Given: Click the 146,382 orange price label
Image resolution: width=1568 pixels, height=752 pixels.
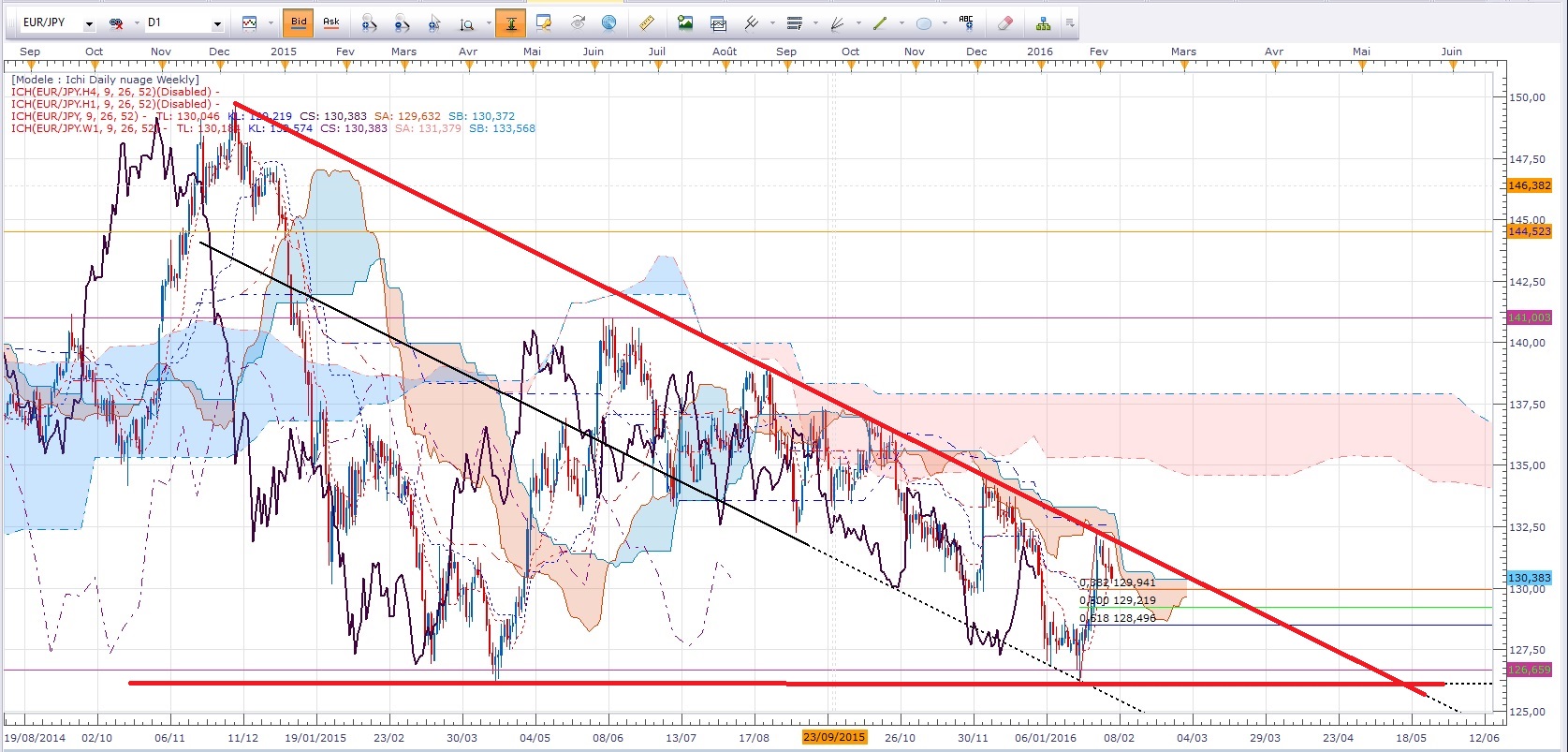Looking at the screenshot, I should (x=1530, y=185).
